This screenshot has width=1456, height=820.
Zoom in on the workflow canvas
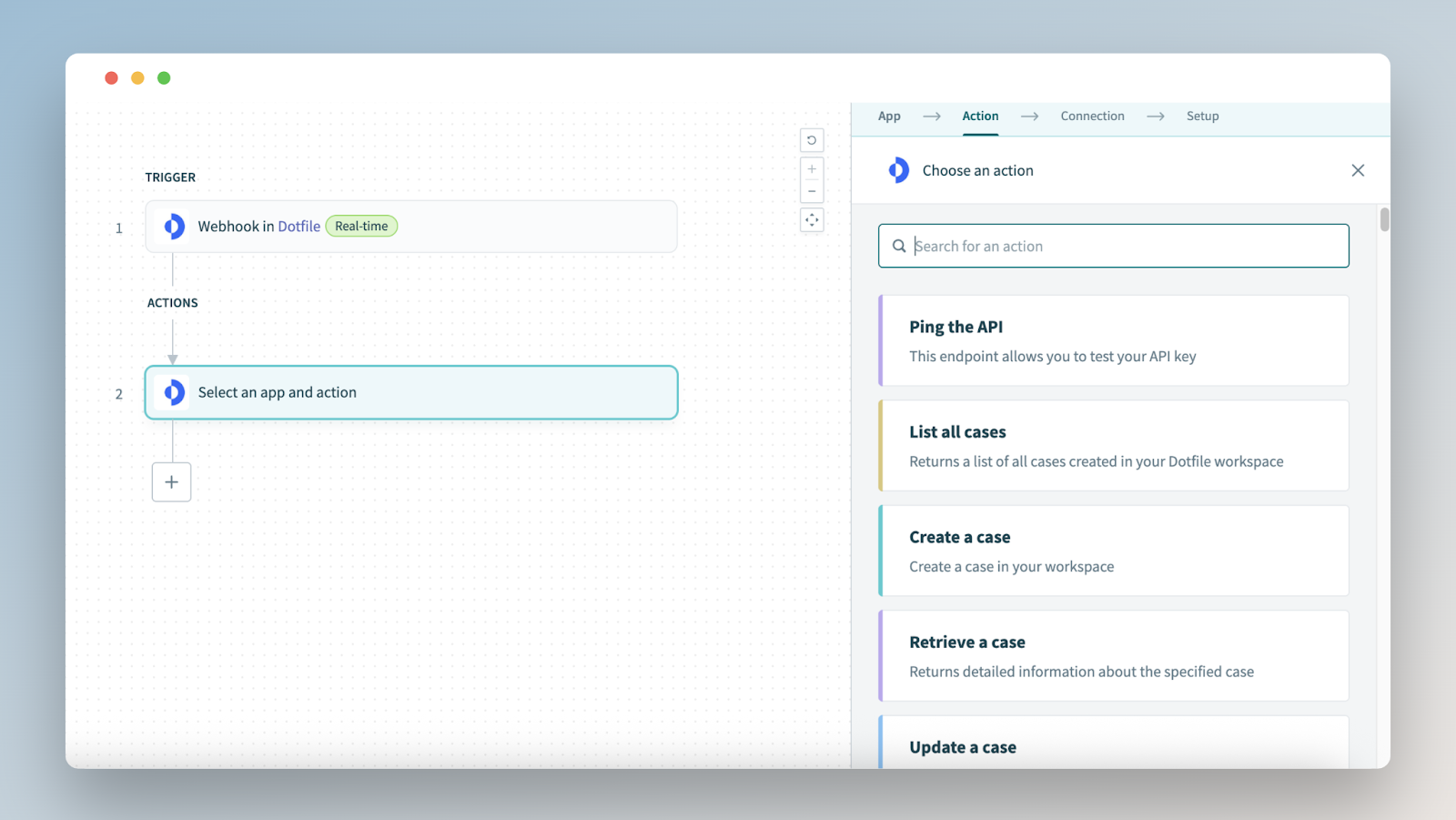point(812,169)
